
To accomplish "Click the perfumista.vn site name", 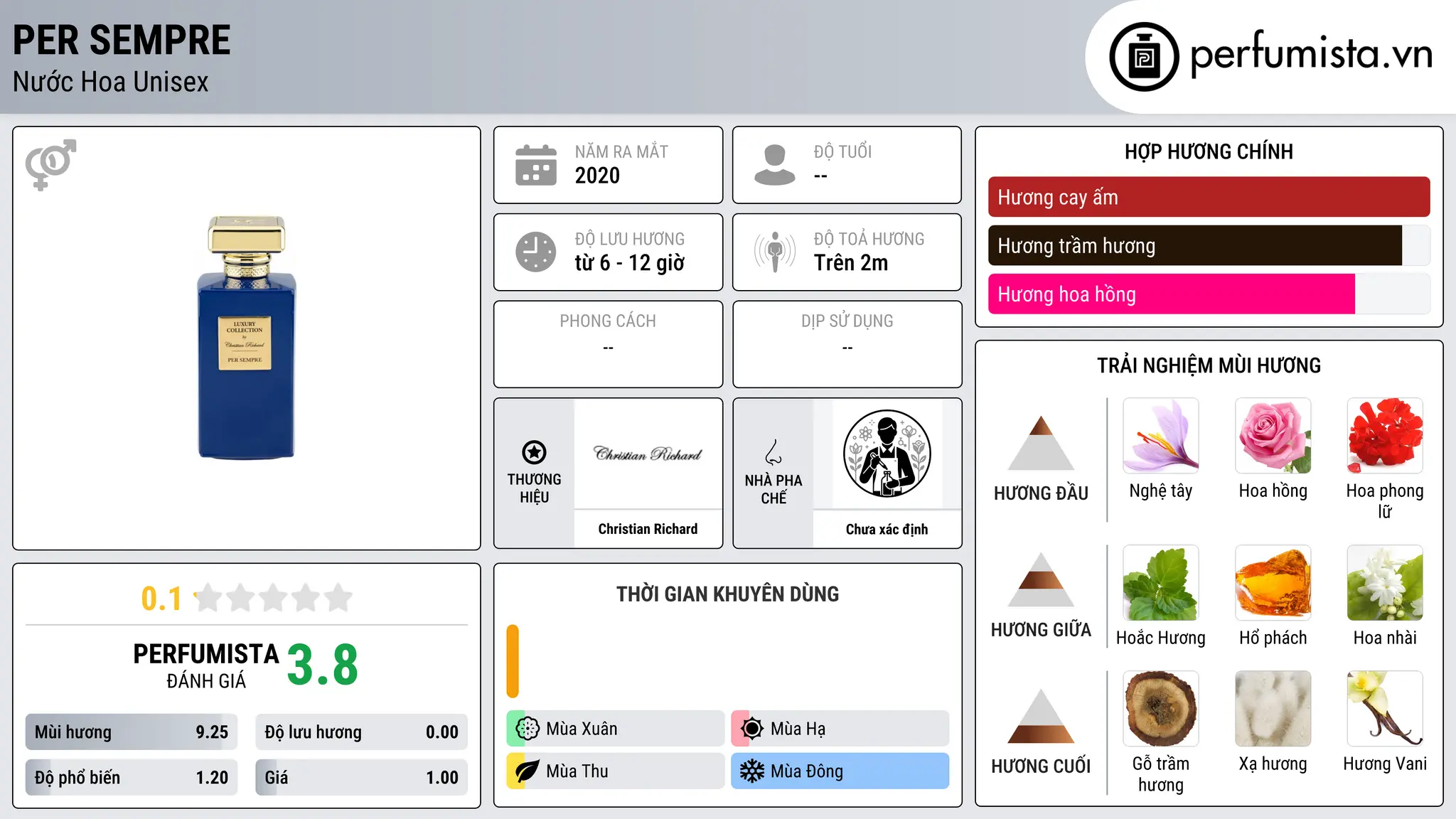I will pyautogui.click(x=1312, y=53).
